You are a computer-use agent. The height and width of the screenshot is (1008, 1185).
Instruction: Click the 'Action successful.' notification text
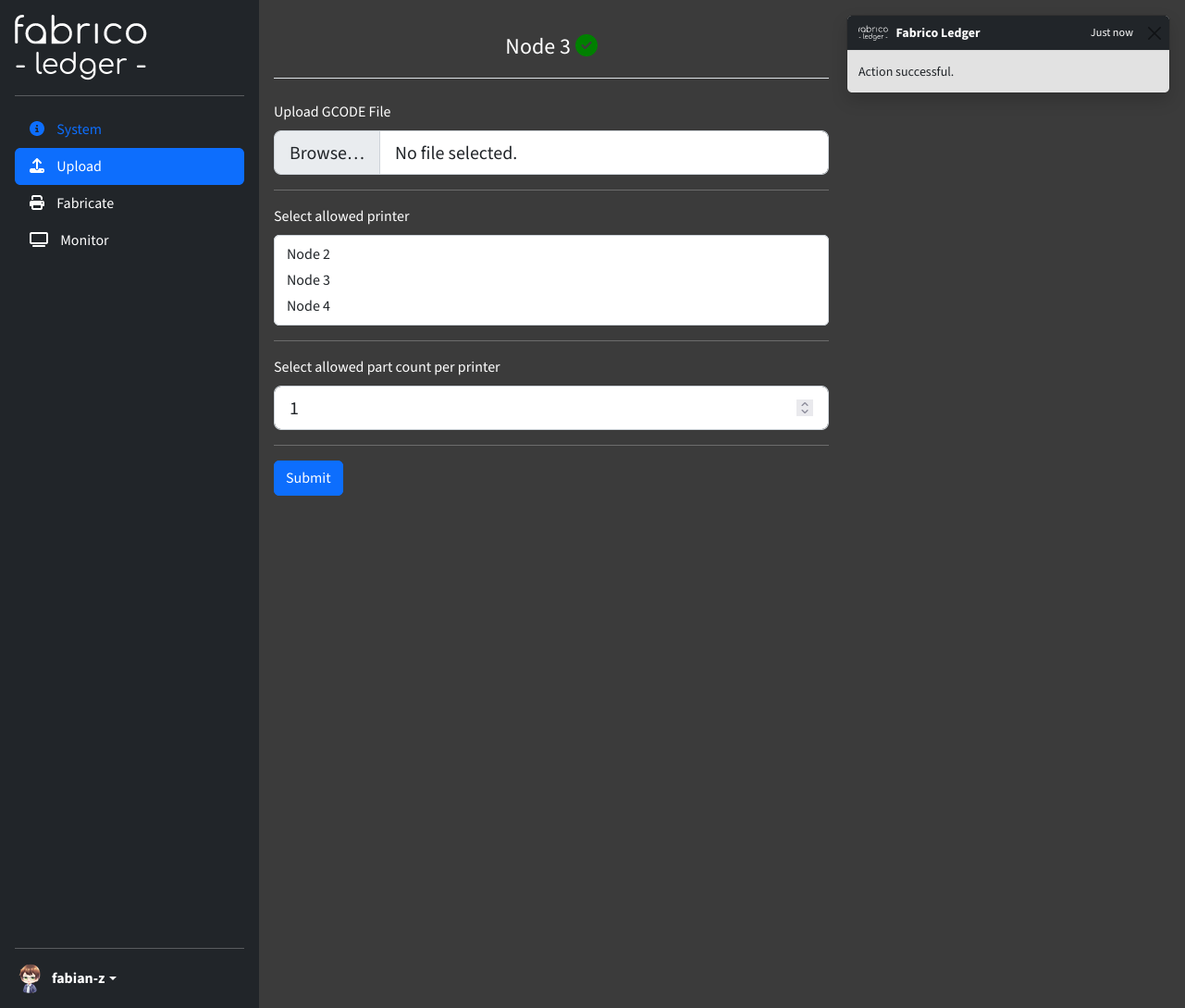906,71
